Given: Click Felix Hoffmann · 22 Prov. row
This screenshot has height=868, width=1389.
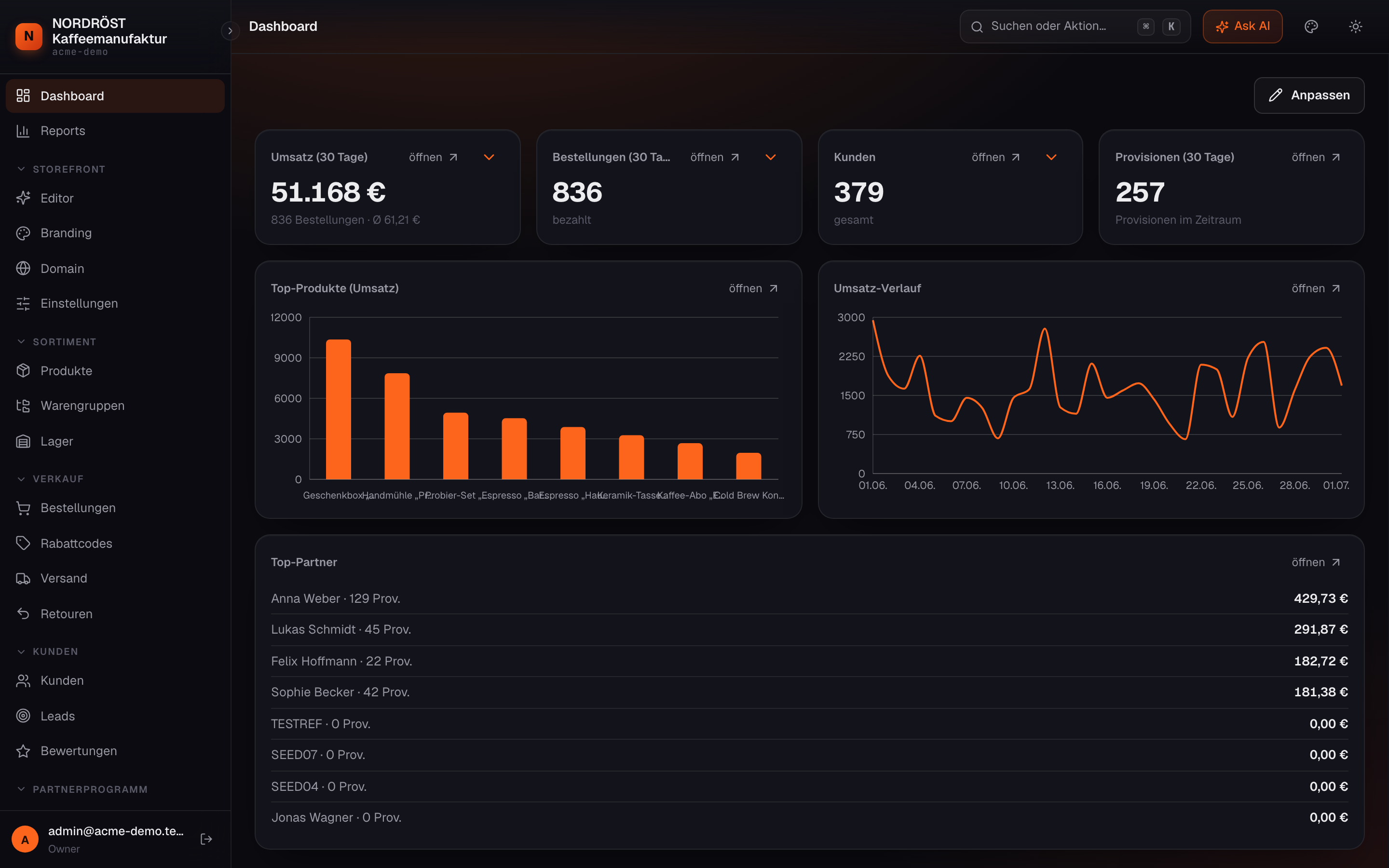Looking at the screenshot, I should pyautogui.click(x=809, y=661).
